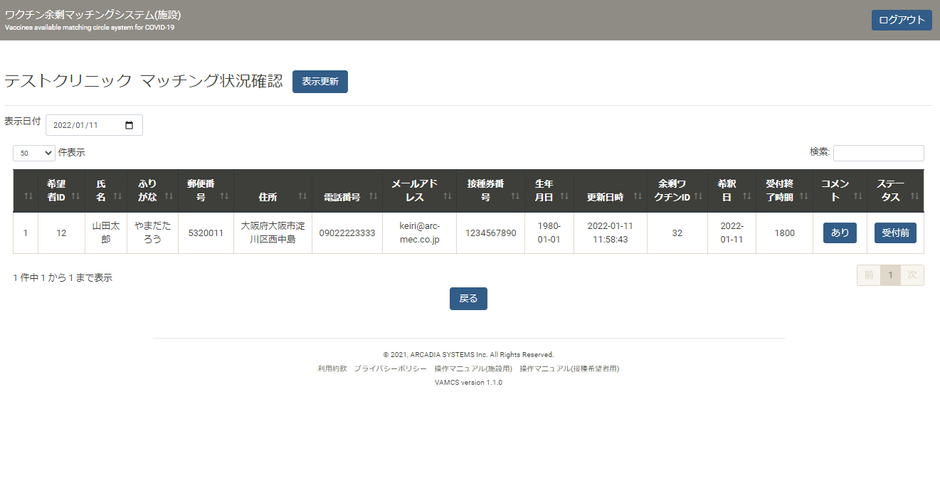This screenshot has height=490, width=940.
Task: Open the あり comment button
Action: [840, 233]
